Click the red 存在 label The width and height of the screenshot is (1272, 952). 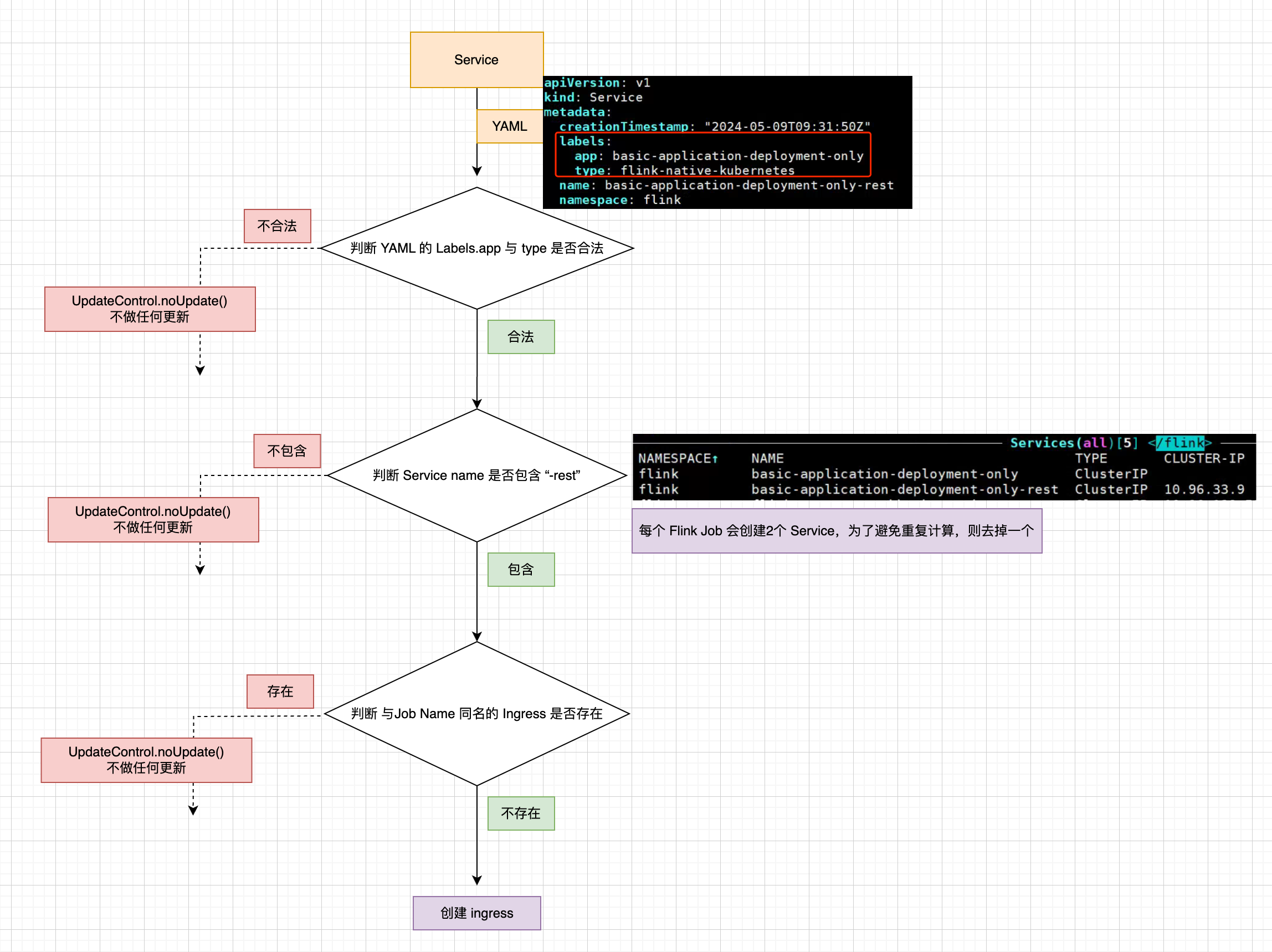point(280,691)
